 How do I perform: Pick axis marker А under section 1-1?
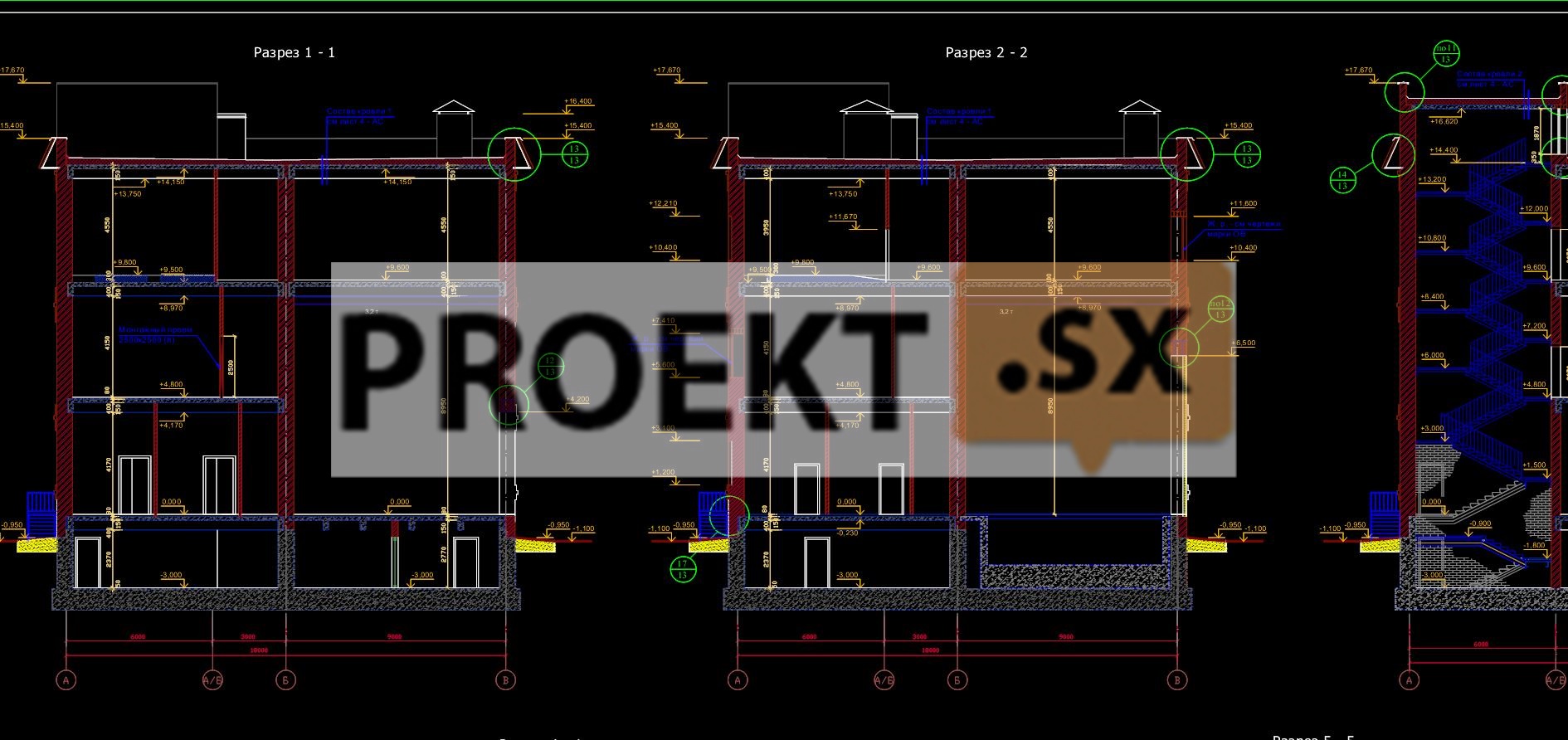(x=66, y=680)
